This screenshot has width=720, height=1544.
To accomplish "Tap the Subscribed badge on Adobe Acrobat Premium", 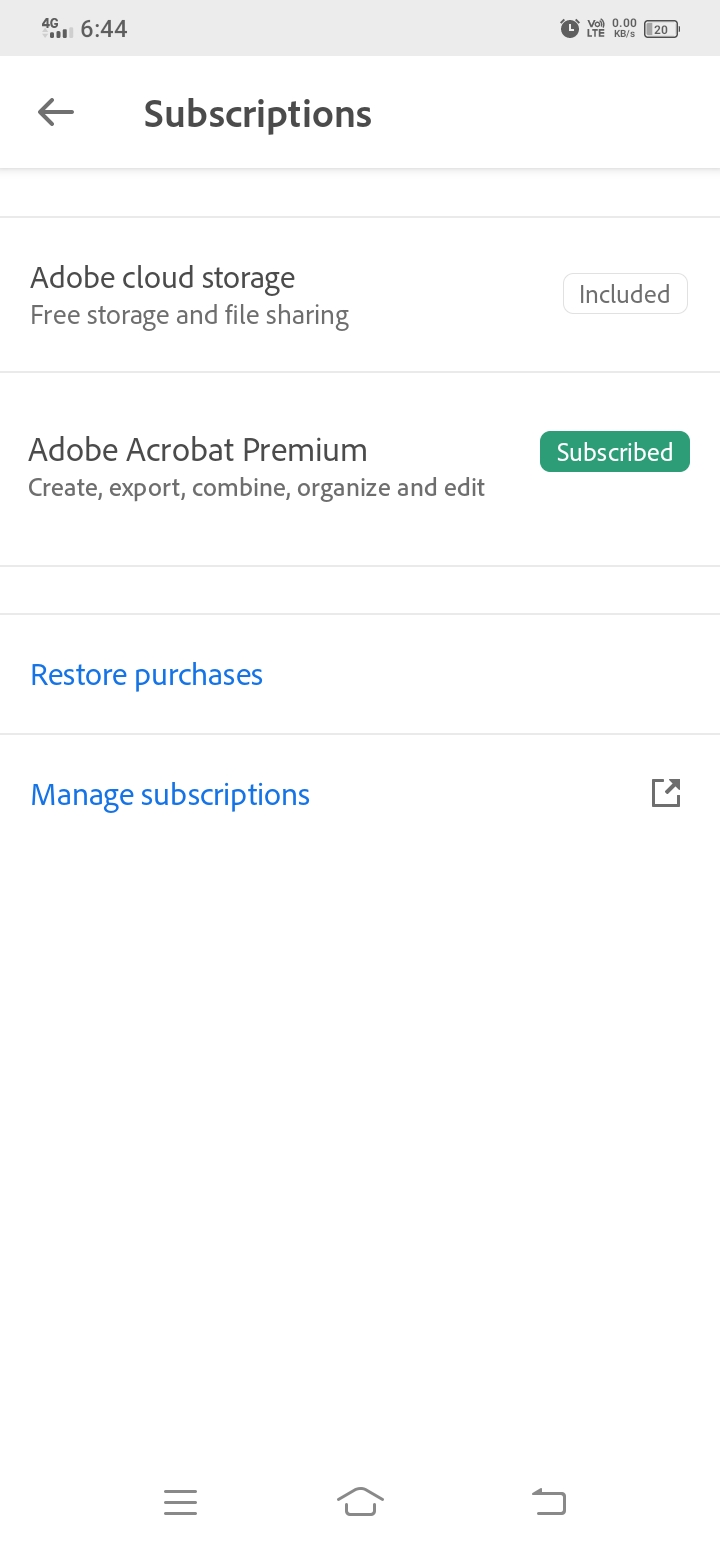I will (x=614, y=451).
